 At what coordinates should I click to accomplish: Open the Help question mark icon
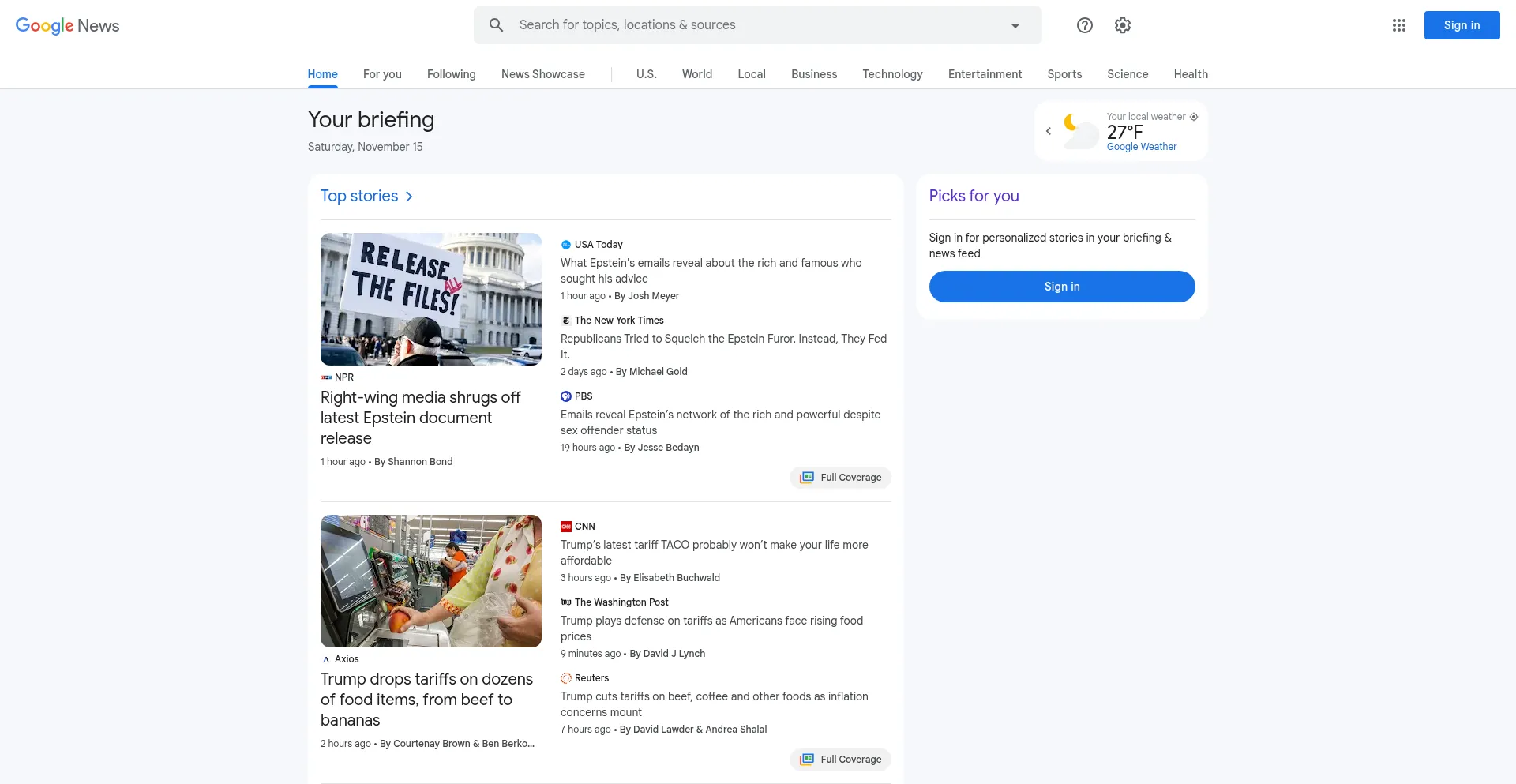pyautogui.click(x=1085, y=25)
